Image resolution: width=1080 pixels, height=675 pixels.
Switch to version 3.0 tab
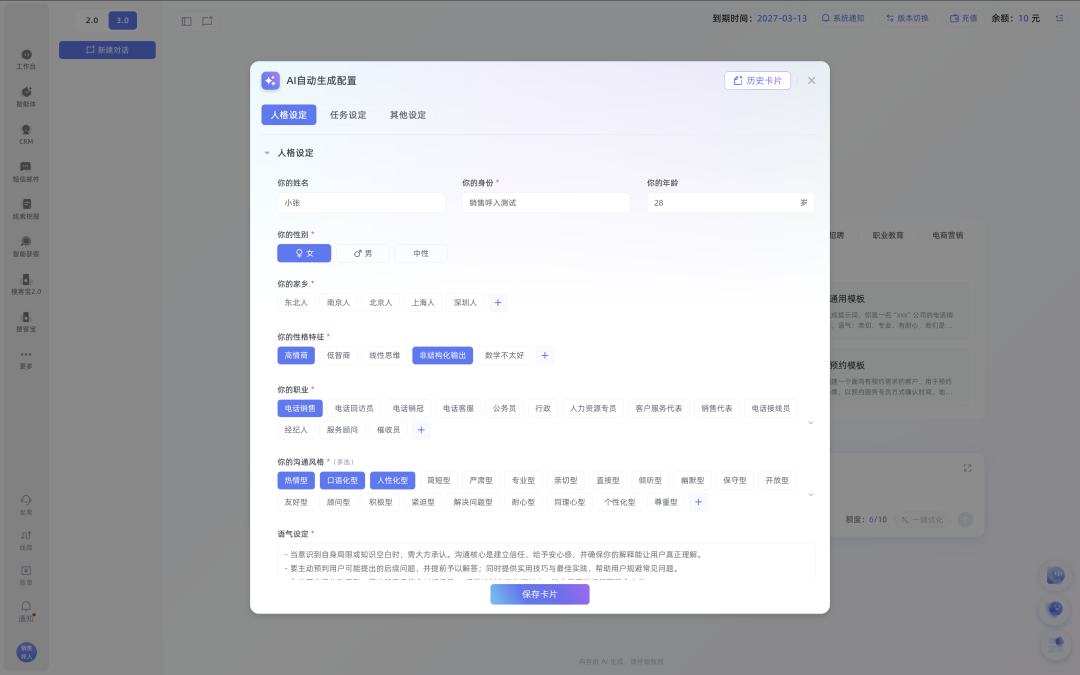(x=123, y=20)
